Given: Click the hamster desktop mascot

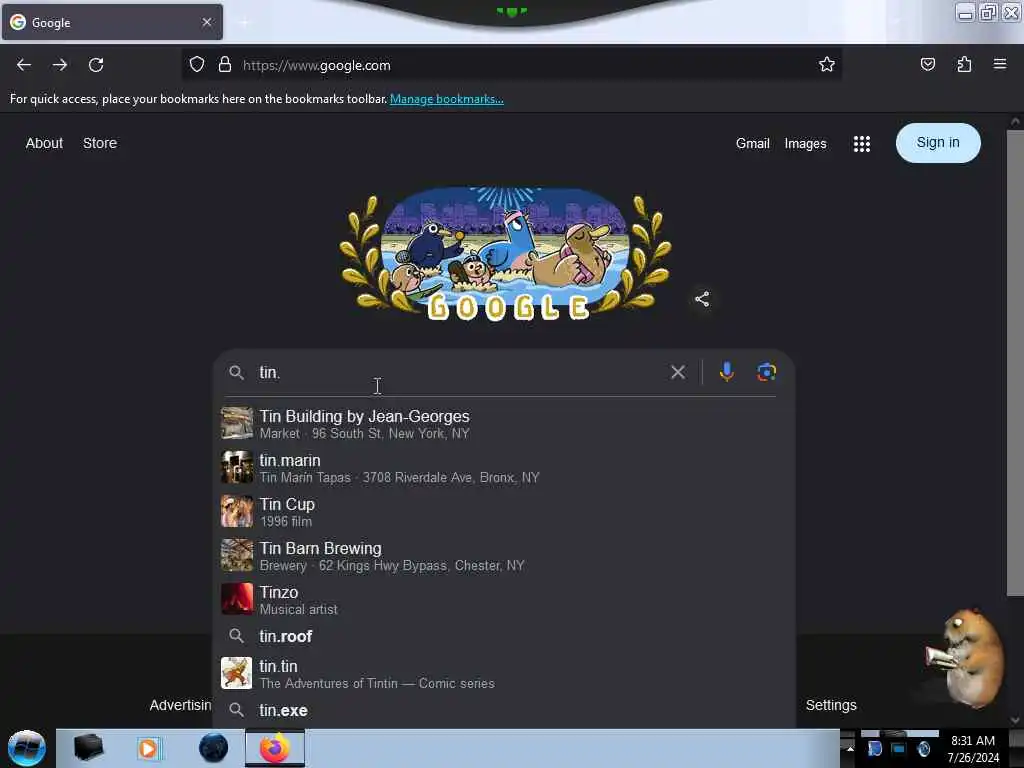Looking at the screenshot, I should pyautogui.click(x=966, y=658).
